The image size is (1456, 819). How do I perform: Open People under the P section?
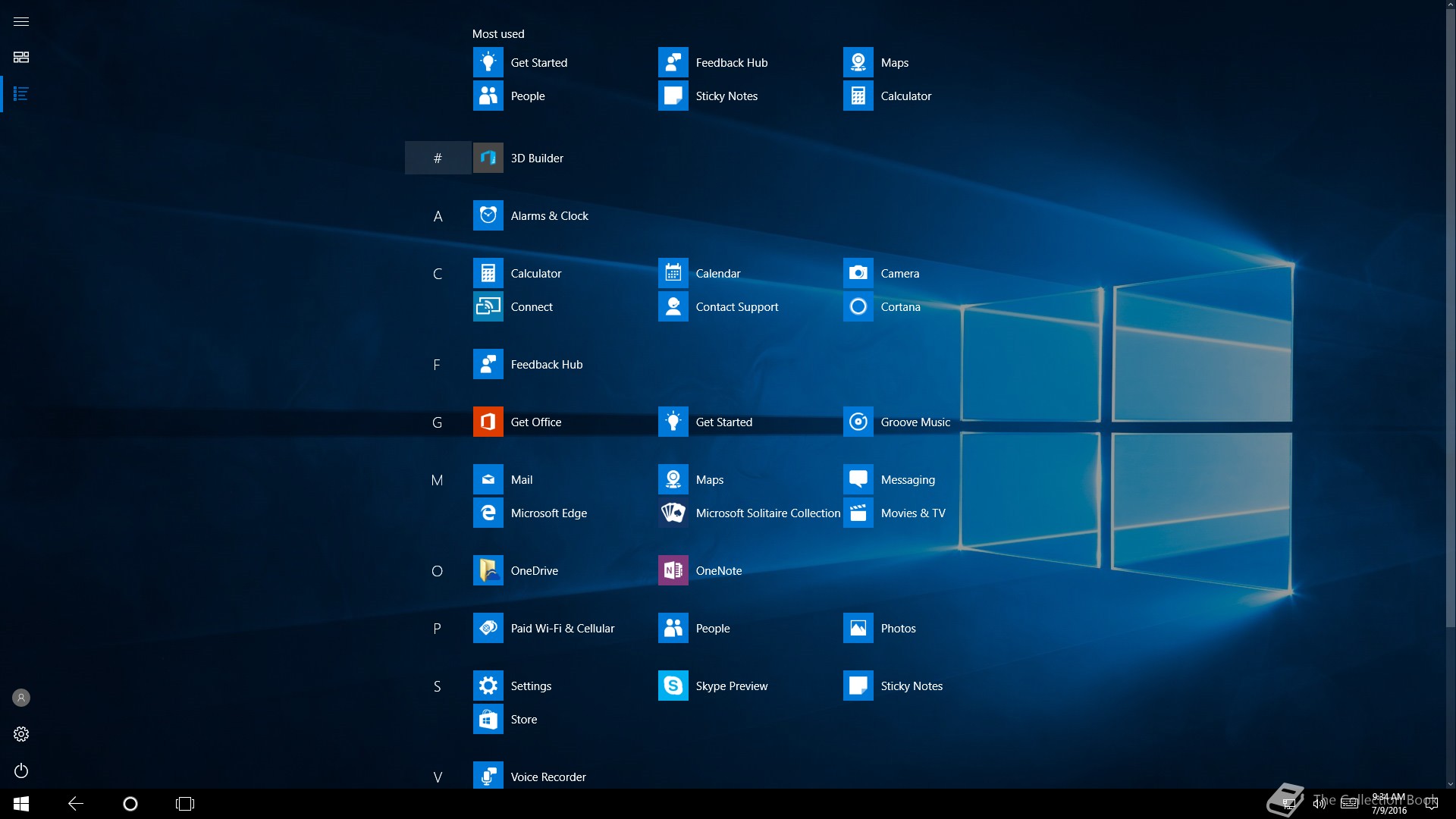tap(694, 628)
